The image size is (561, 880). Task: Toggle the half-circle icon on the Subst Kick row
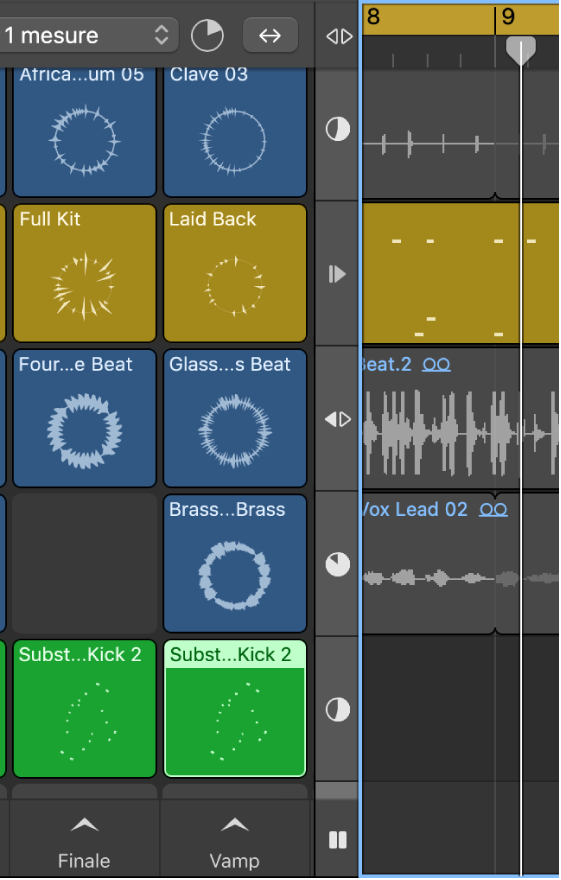pos(338,709)
